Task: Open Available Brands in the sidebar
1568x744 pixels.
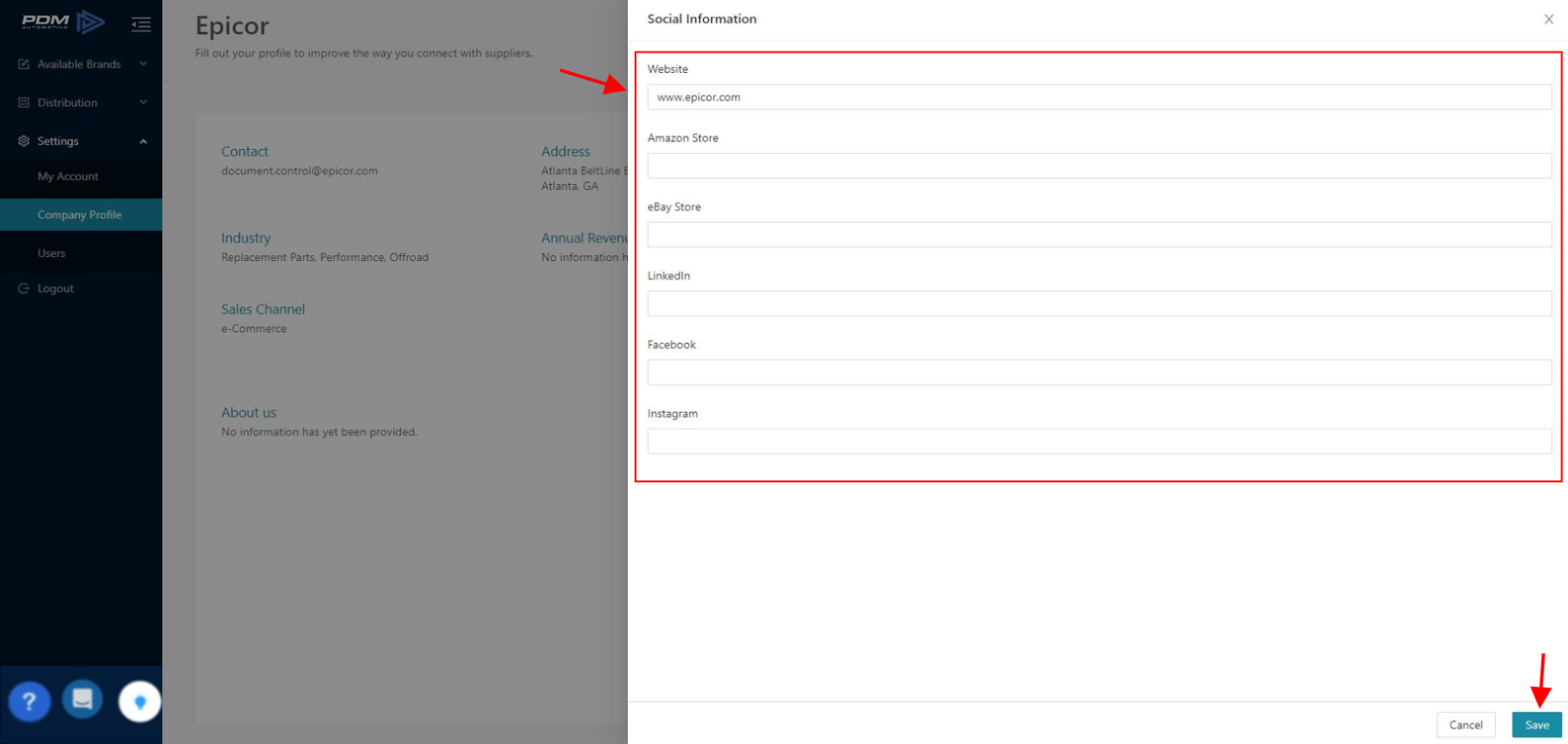Action: pos(81,64)
